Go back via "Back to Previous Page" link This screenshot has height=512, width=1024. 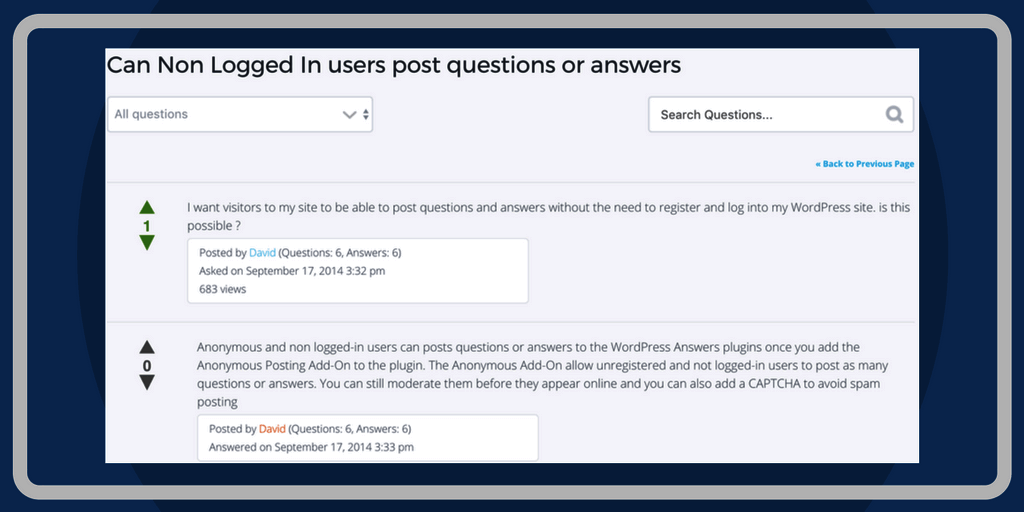(864, 164)
